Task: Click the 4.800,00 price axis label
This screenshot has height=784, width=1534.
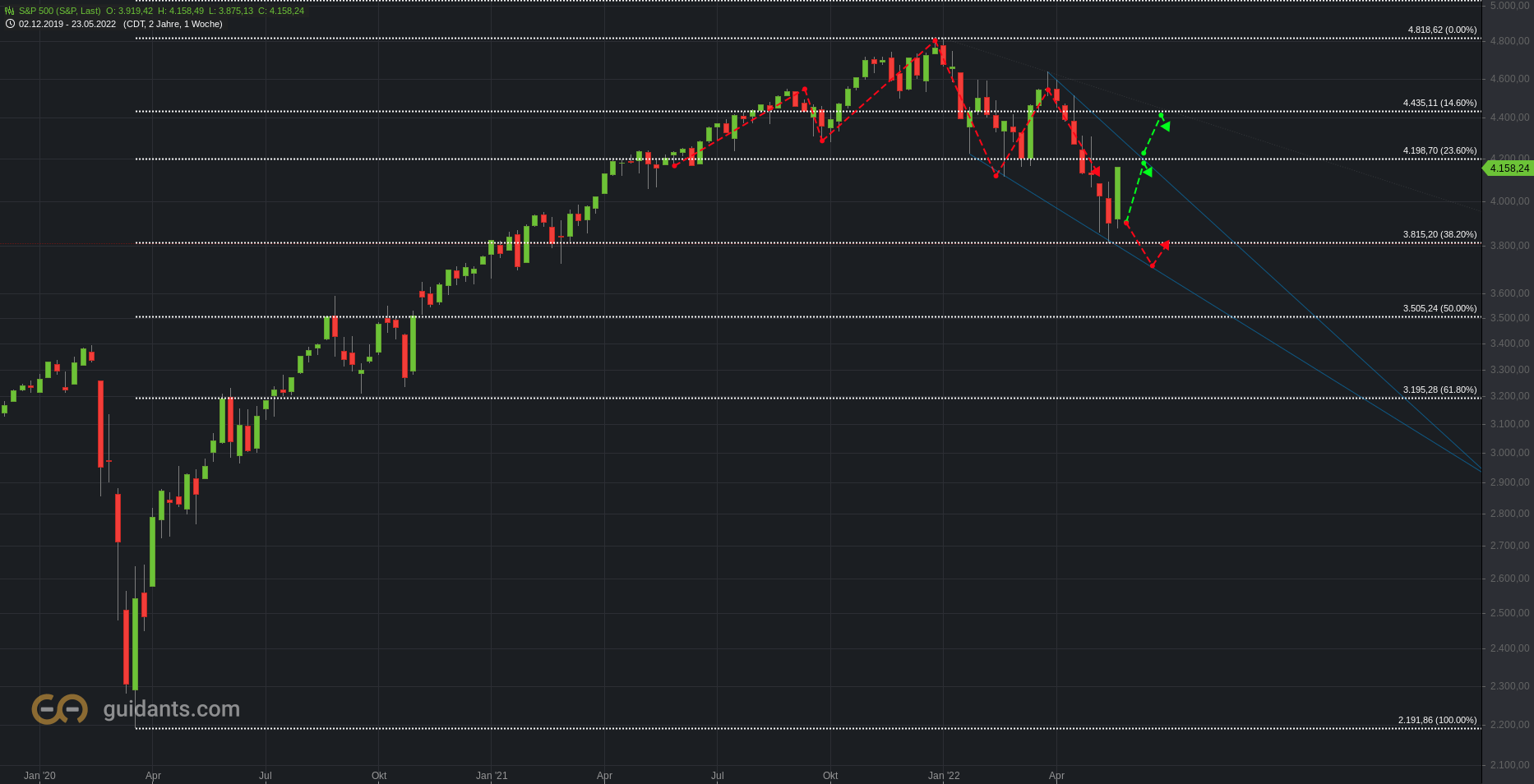Action: point(1509,41)
